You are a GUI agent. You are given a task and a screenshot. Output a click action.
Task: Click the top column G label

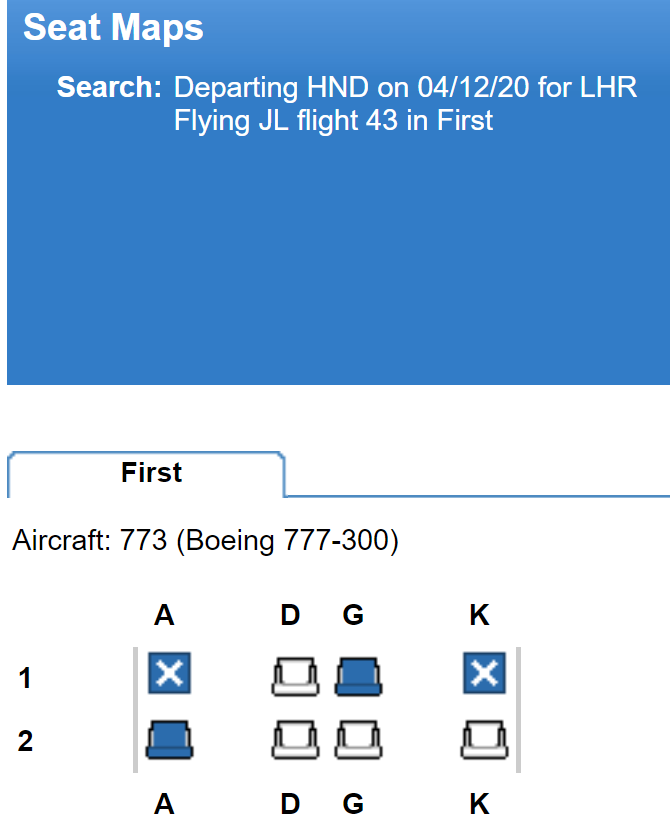tap(353, 615)
